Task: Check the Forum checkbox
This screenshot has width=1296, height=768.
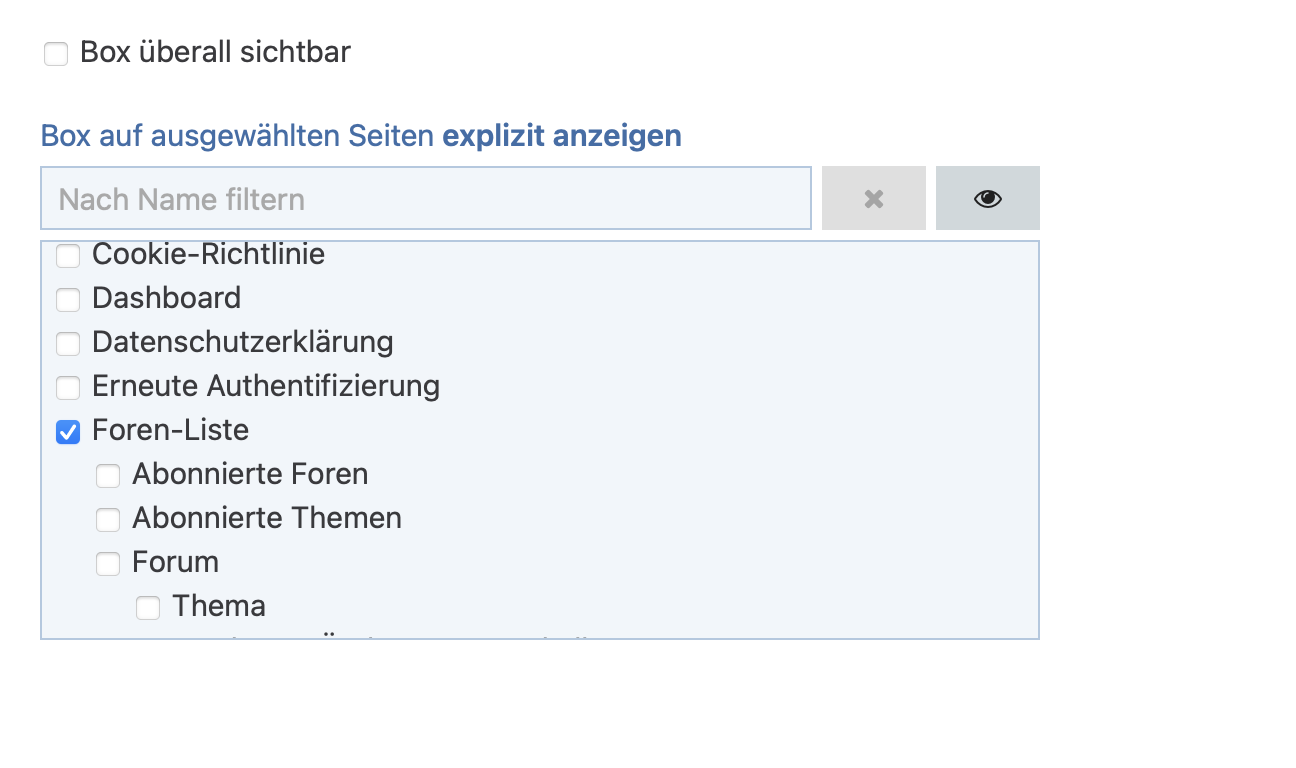Action: click(108, 564)
